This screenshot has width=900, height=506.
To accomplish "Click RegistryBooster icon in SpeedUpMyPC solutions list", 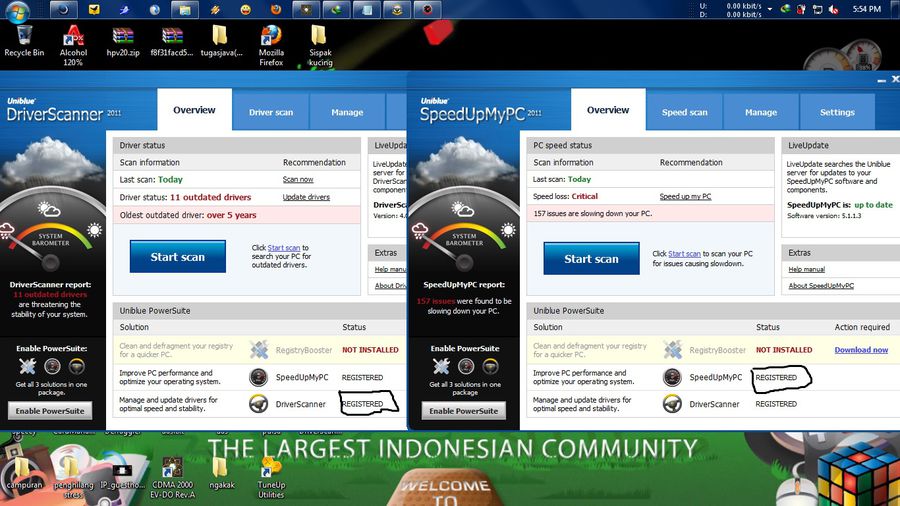I will coord(672,349).
